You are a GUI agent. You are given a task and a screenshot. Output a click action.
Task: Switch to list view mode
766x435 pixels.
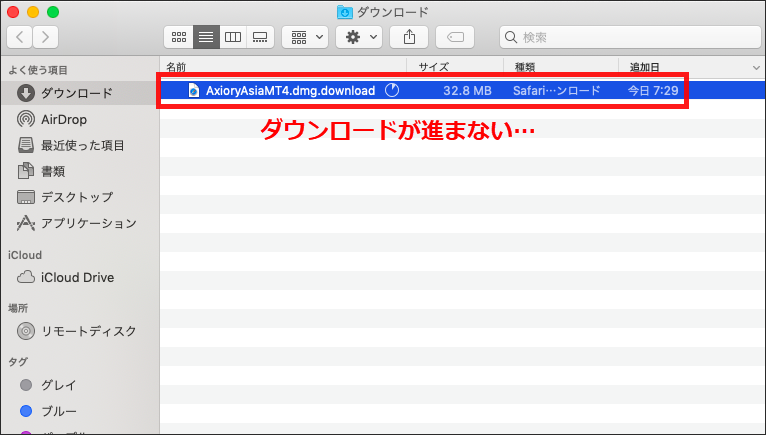206,37
